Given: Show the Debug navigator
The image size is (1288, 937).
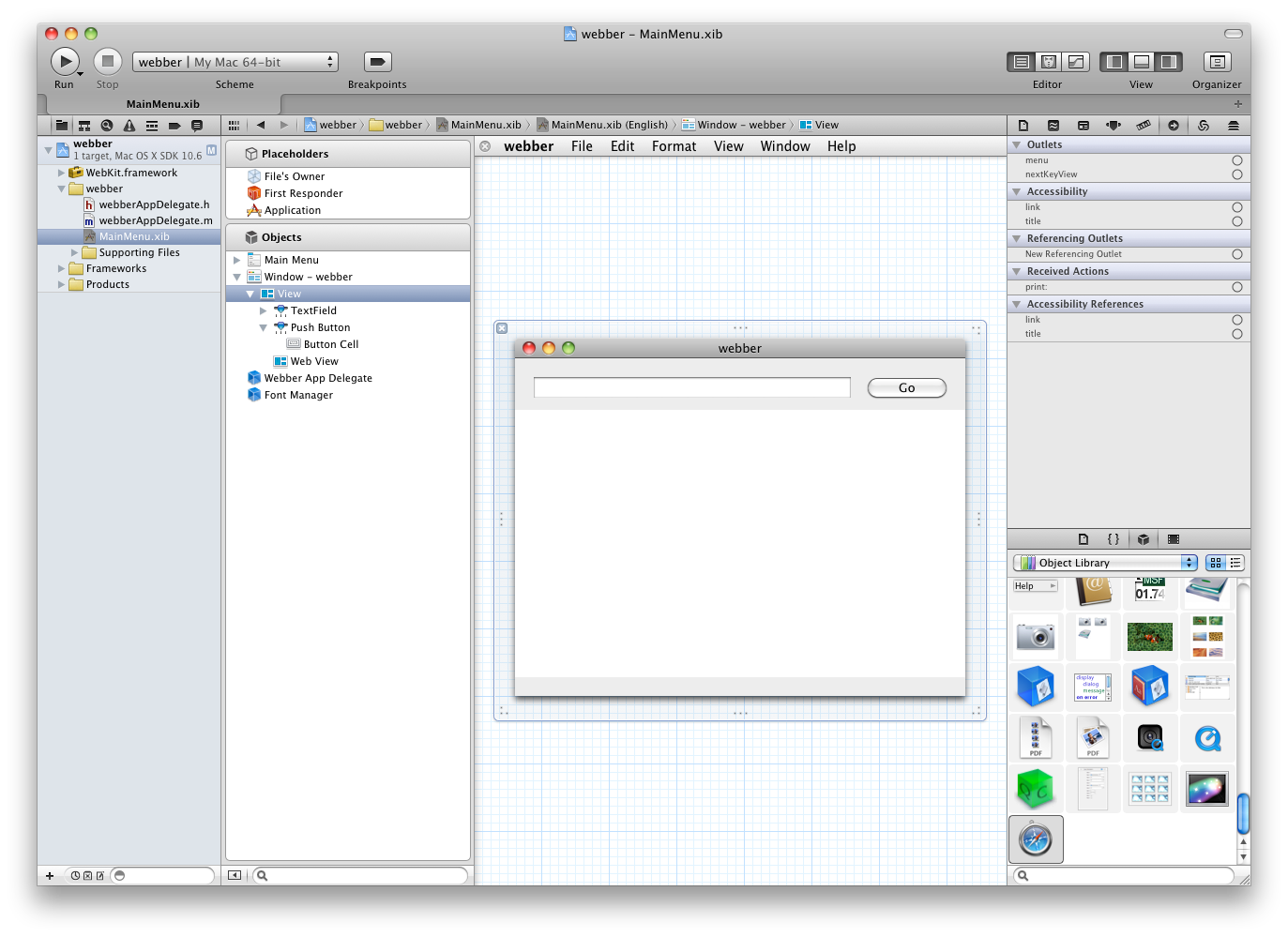Looking at the screenshot, I should point(152,125).
